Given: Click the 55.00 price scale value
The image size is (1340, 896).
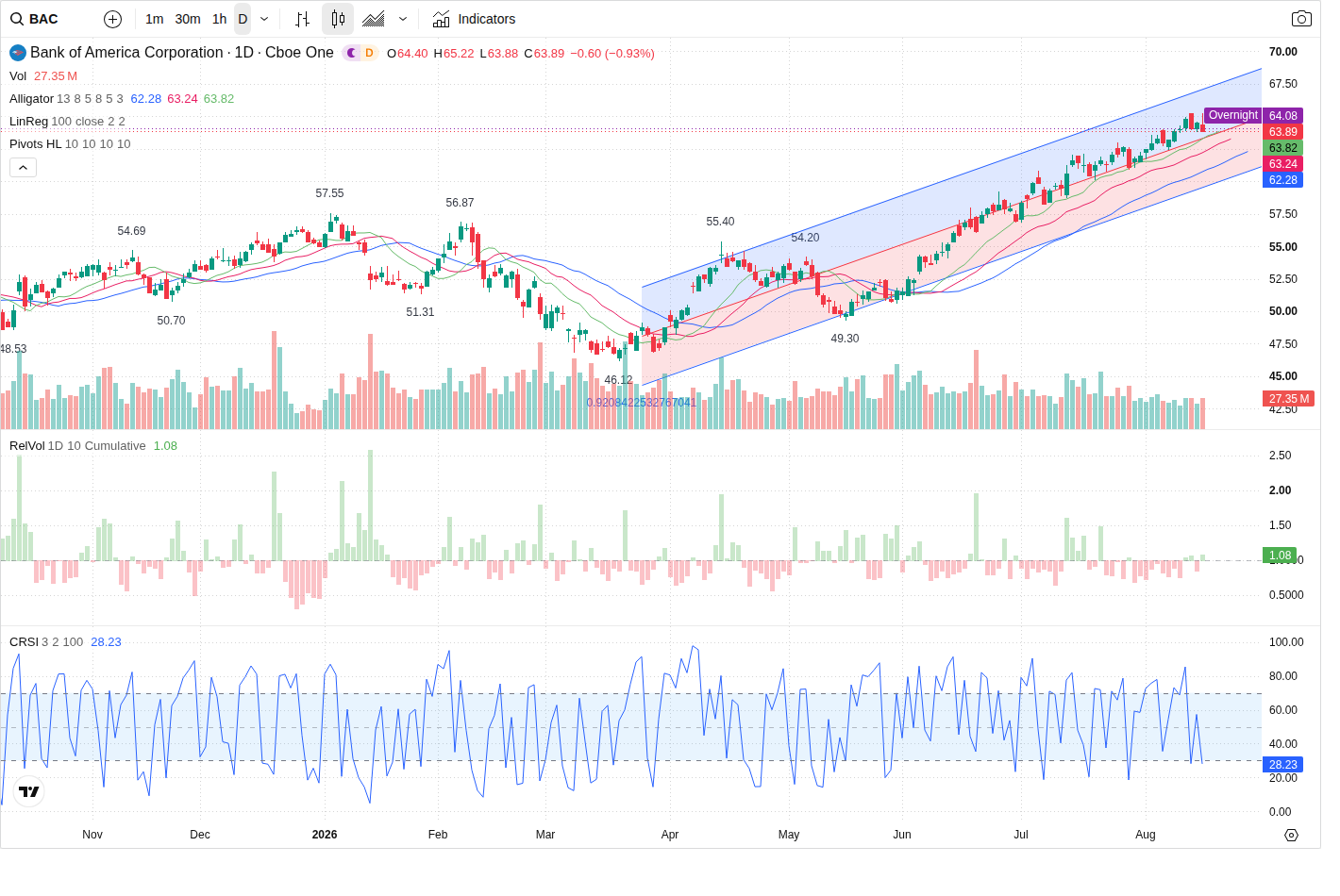Looking at the screenshot, I should click(x=1283, y=247).
